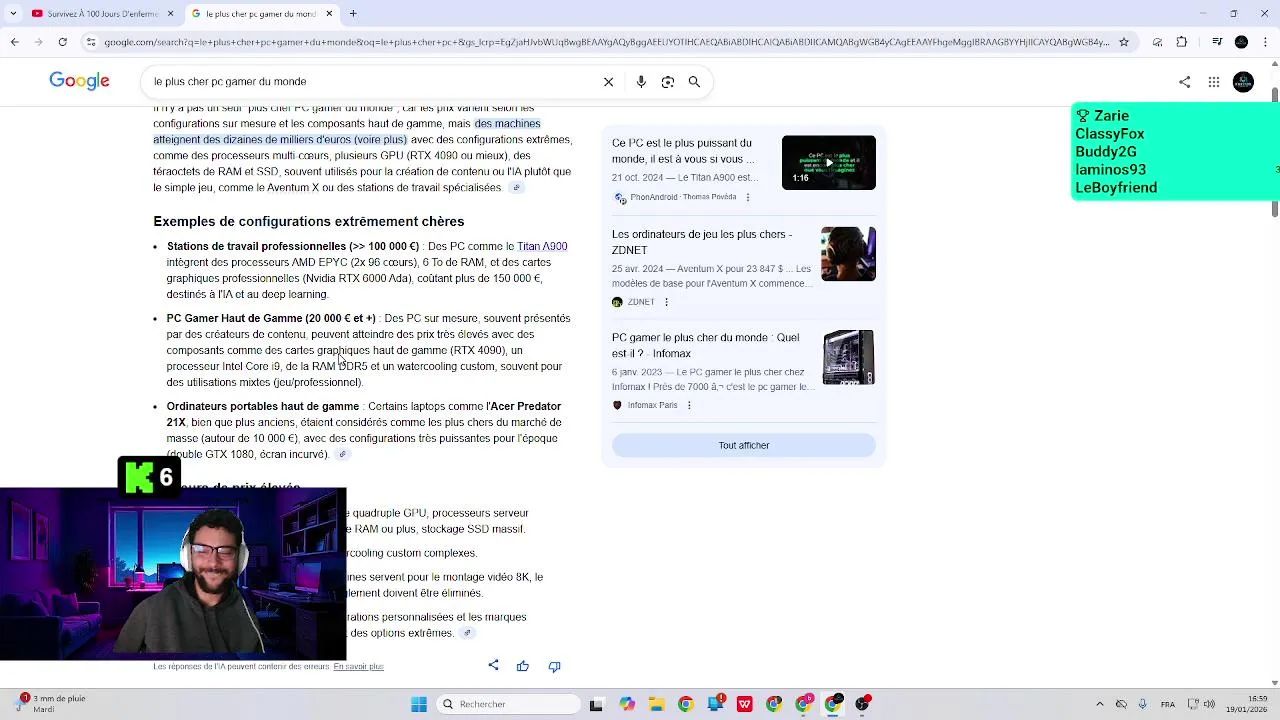Close the 'Survivez À 100 Jours' tab
This screenshot has width=1280, height=720.
click(x=171, y=14)
